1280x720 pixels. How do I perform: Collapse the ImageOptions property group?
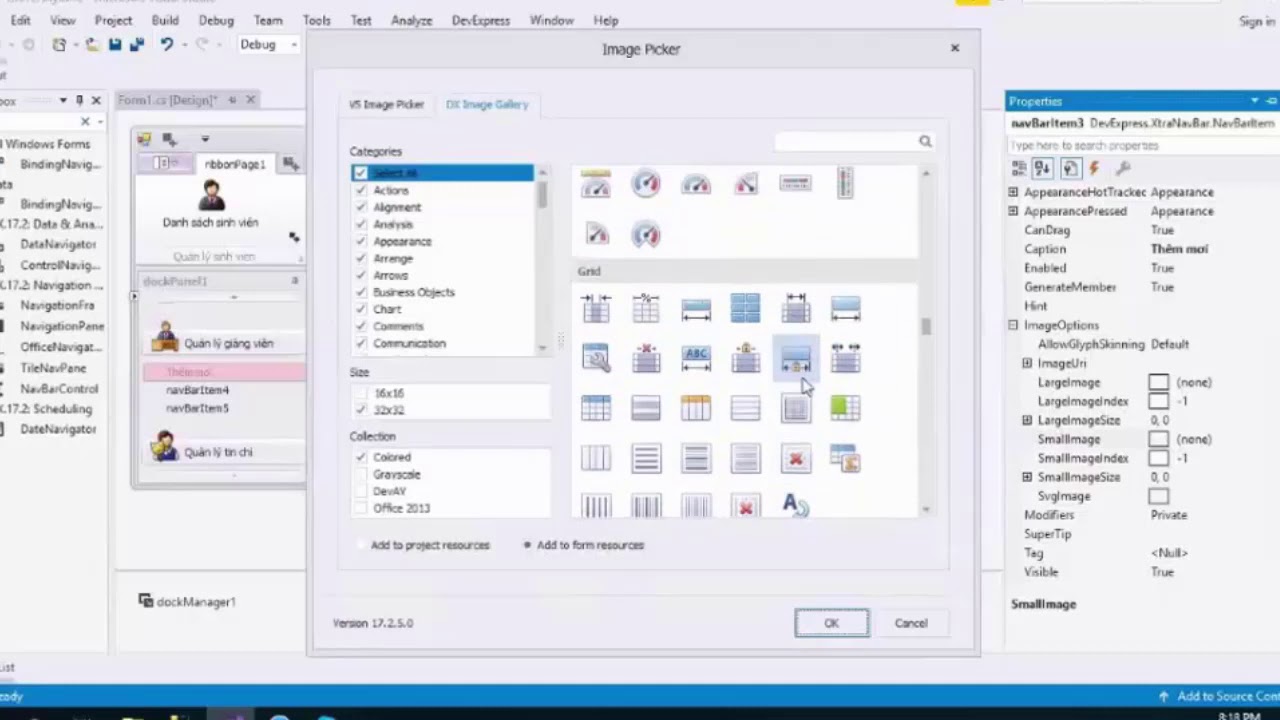tap(1013, 325)
